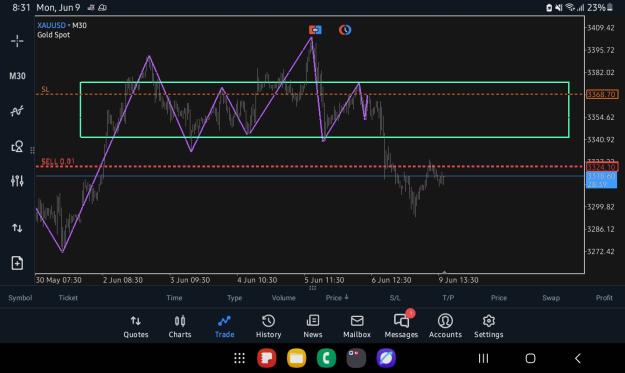
Task: Click the Profit column header
Action: coord(604,298)
